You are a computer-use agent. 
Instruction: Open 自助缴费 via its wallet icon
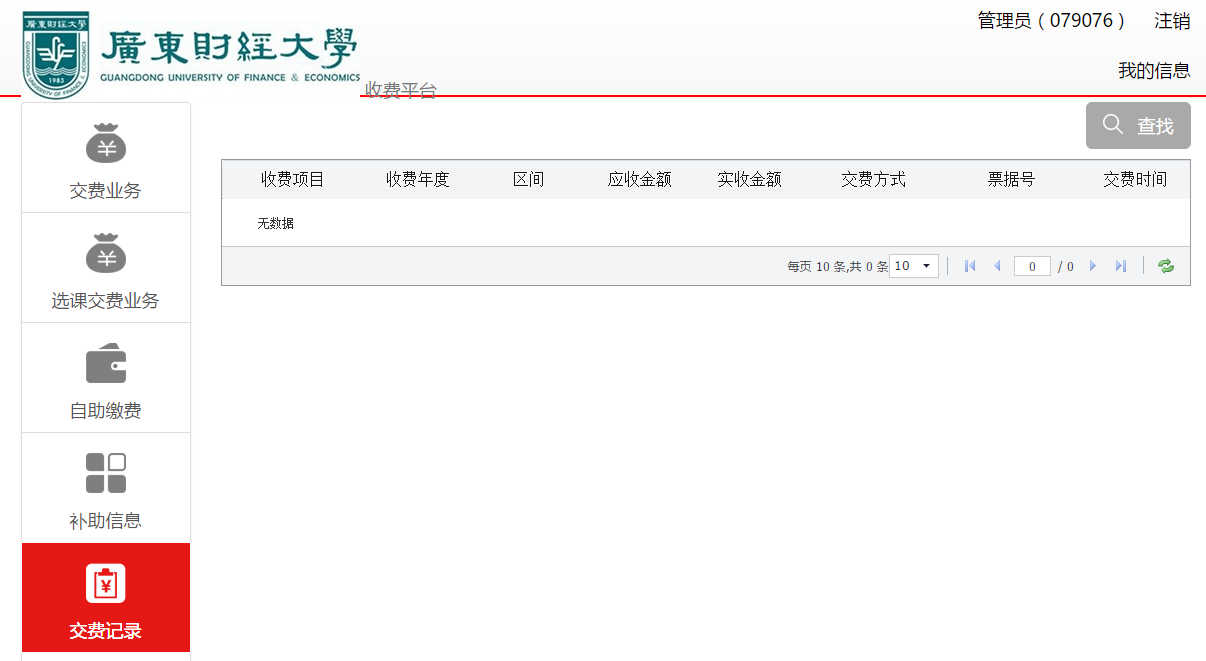pyautogui.click(x=105, y=362)
